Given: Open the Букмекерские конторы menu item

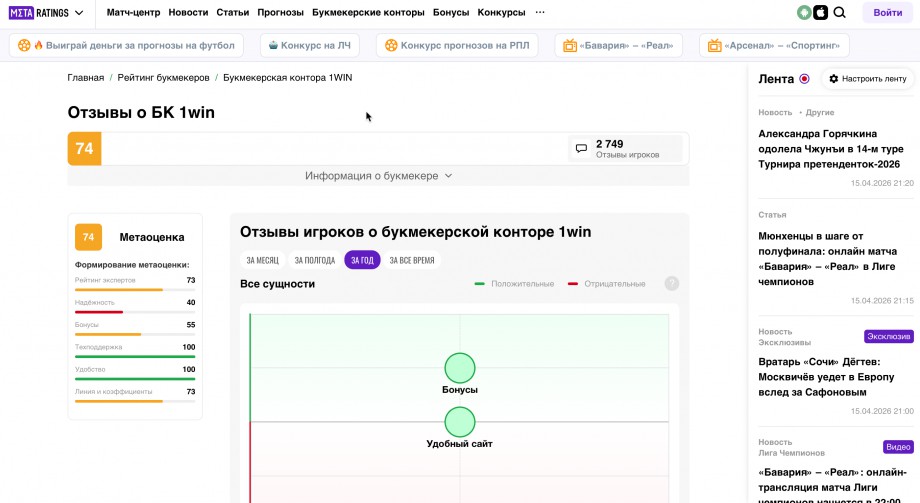Looking at the screenshot, I should click(368, 12).
